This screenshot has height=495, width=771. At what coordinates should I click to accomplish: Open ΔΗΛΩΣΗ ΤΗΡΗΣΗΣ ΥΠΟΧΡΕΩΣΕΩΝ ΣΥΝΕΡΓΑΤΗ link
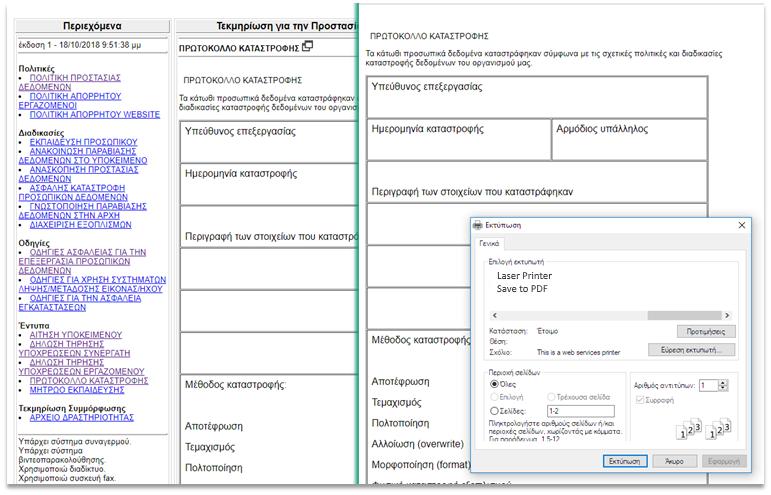pos(74,349)
